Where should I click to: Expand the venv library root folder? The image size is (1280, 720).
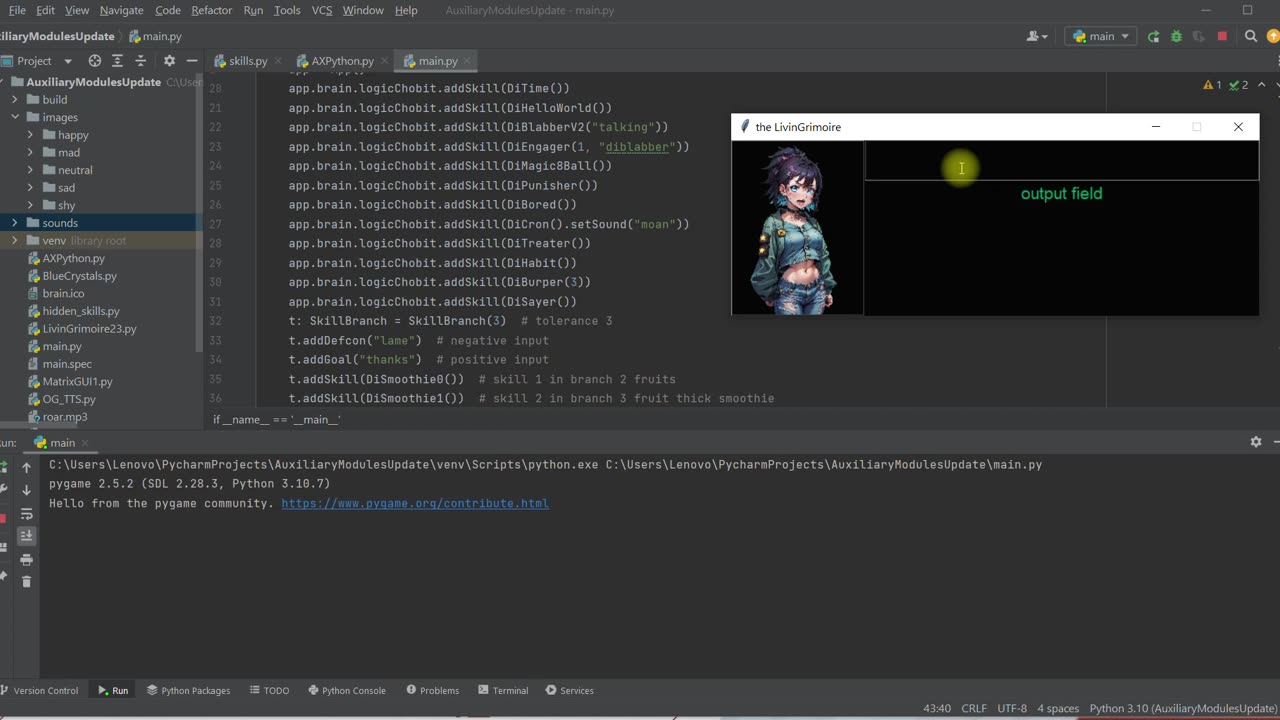pos(15,241)
